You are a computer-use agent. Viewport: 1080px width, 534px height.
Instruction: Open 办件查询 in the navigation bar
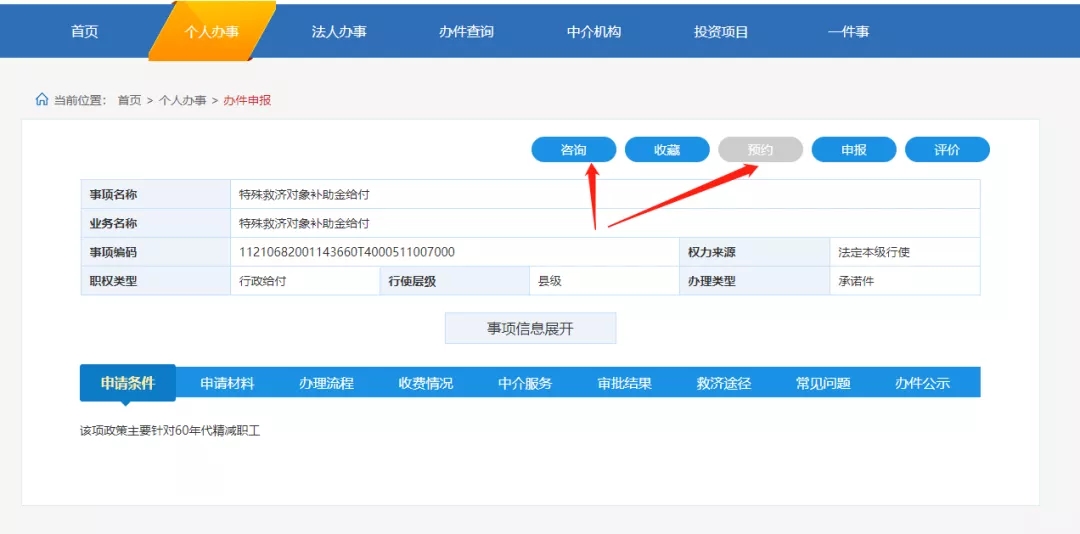coord(466,32)
